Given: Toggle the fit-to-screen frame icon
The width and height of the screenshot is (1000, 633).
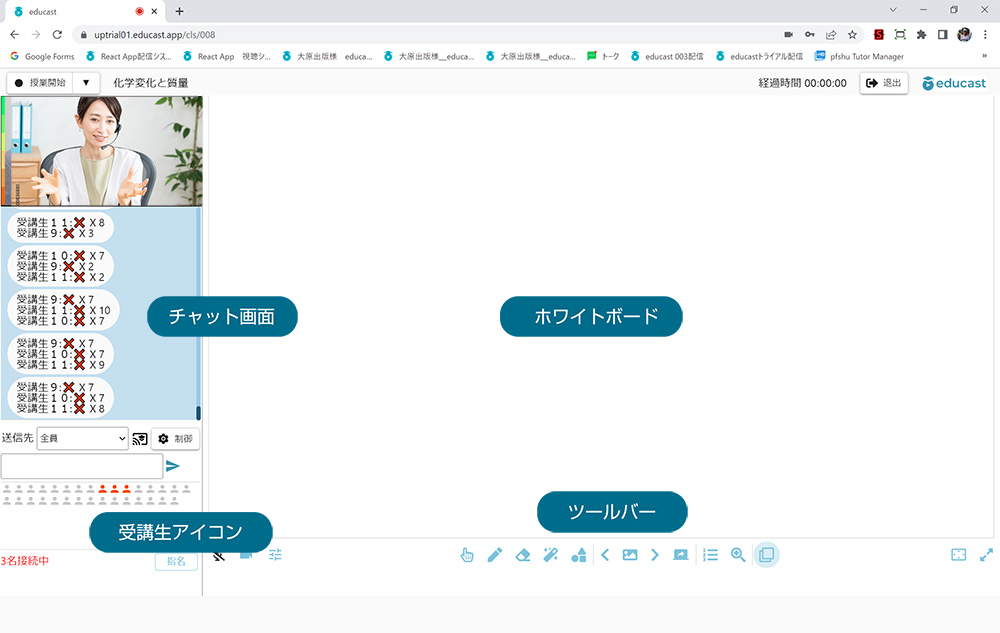Looking at the screenshot, I should (958, 555).
